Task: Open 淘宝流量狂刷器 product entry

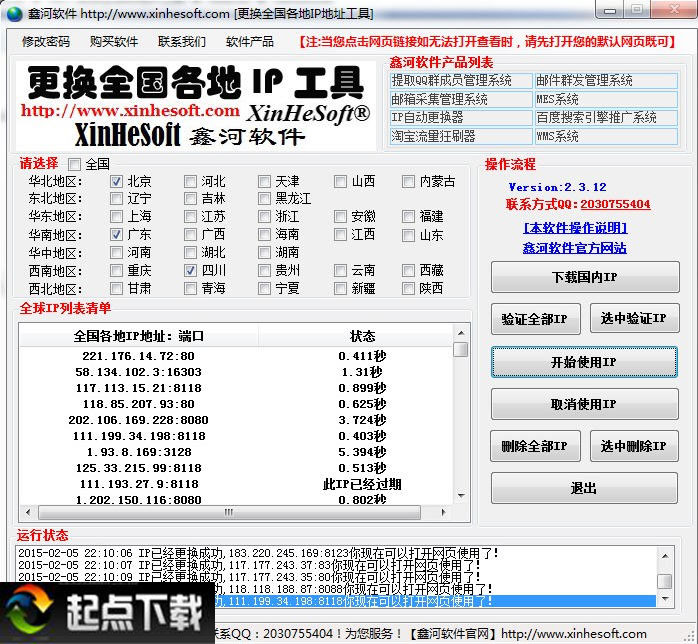Action: pyautogui.click(x=461, y=136)
